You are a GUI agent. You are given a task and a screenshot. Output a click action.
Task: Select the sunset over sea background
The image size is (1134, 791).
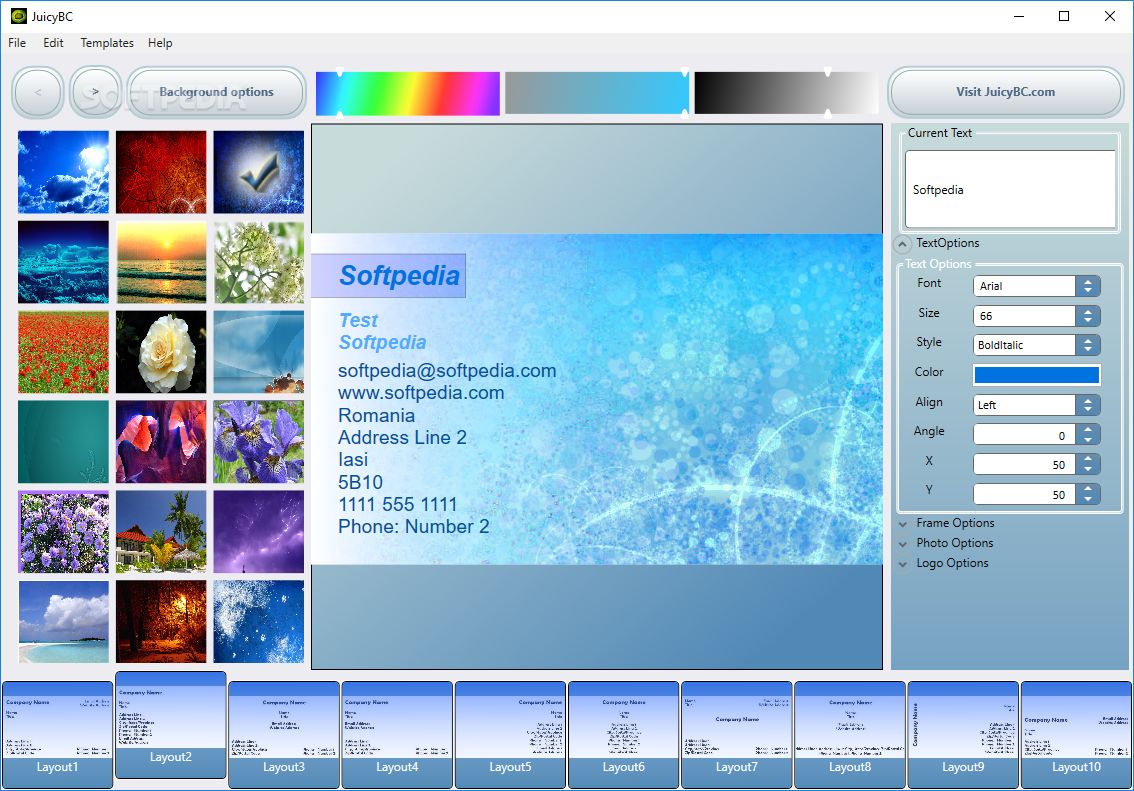(161, 262)
